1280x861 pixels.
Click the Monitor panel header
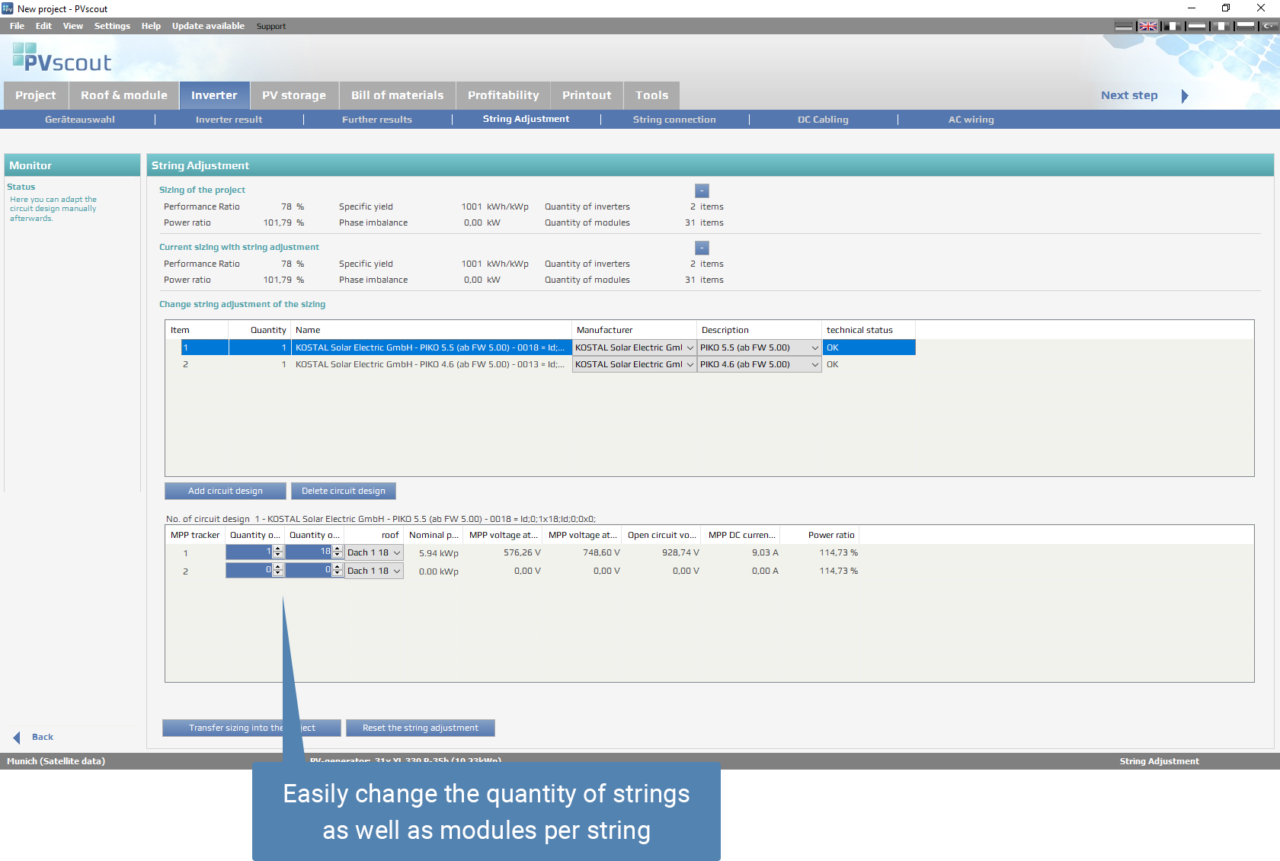(x=70, y=165)
